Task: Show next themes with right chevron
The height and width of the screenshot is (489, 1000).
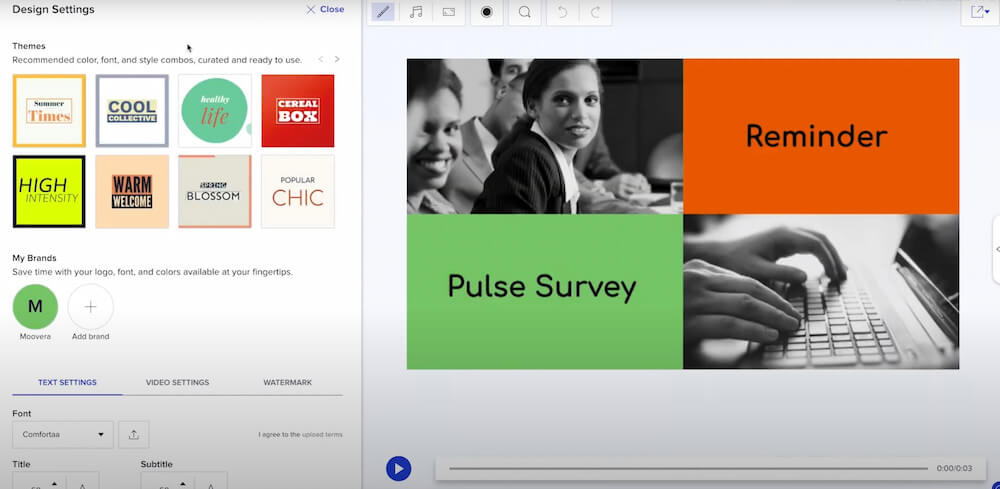Action: (x=337, y=59)
